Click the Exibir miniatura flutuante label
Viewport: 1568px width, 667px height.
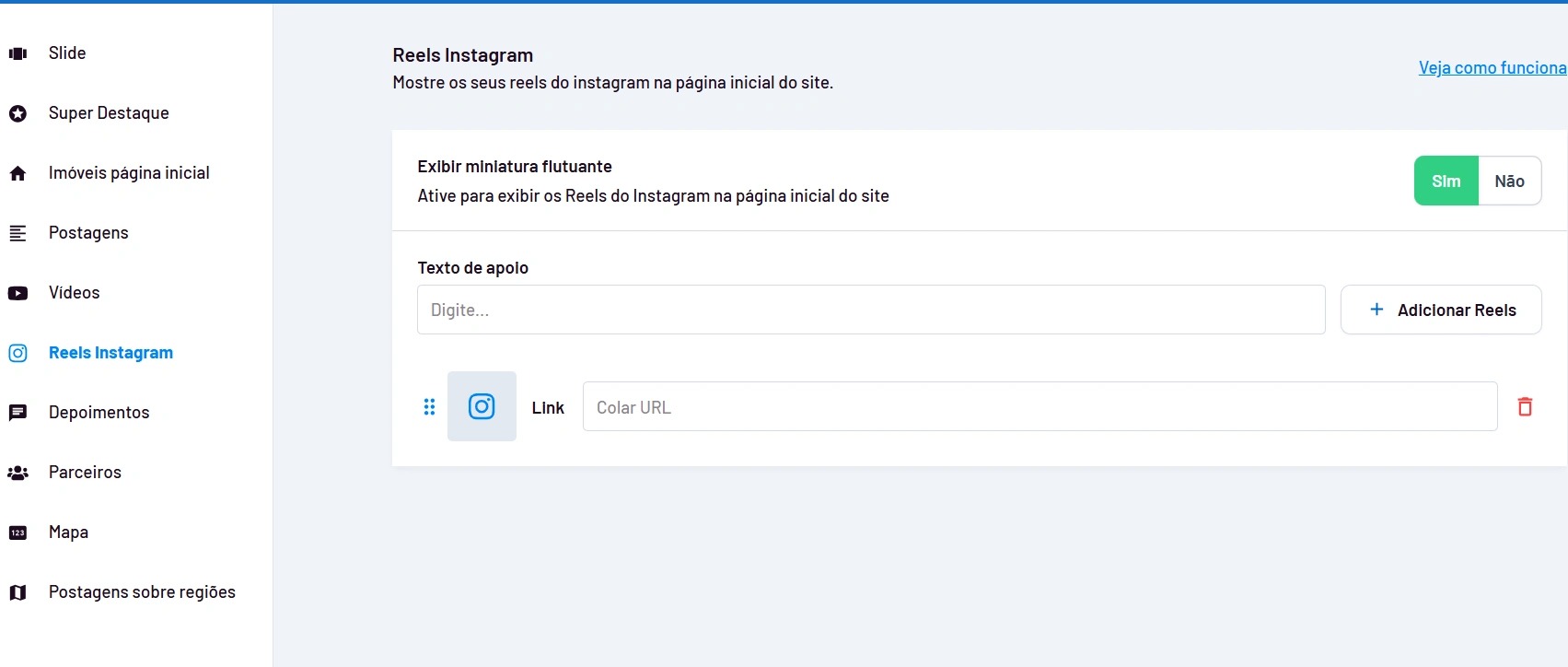tap(515, 167)
